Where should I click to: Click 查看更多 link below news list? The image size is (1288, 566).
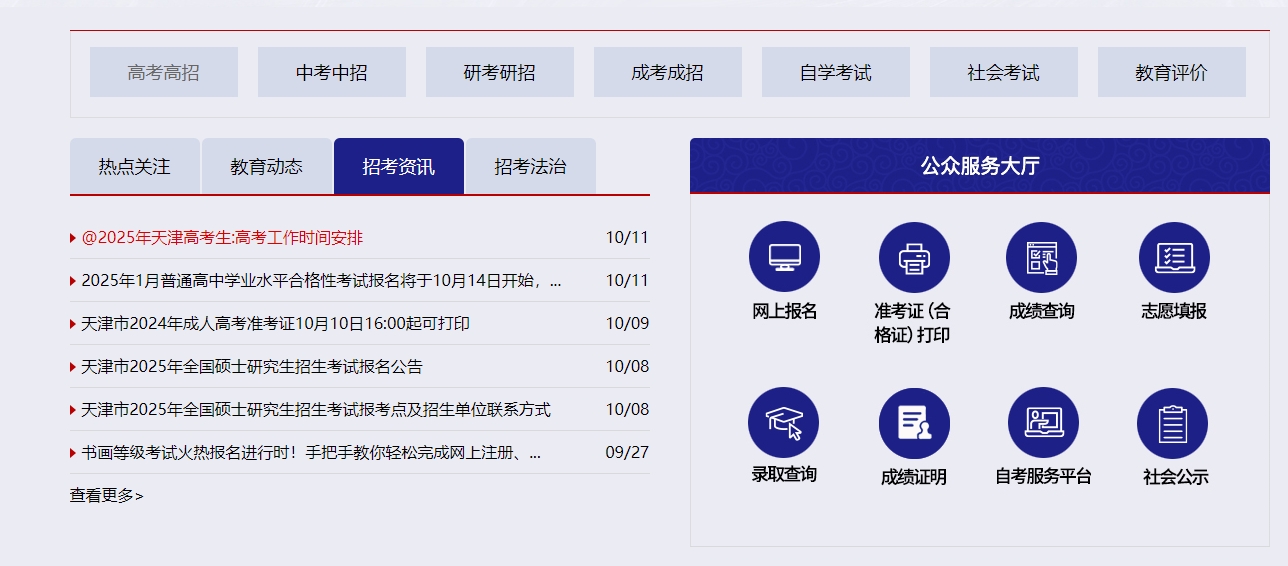pos(106,496)
